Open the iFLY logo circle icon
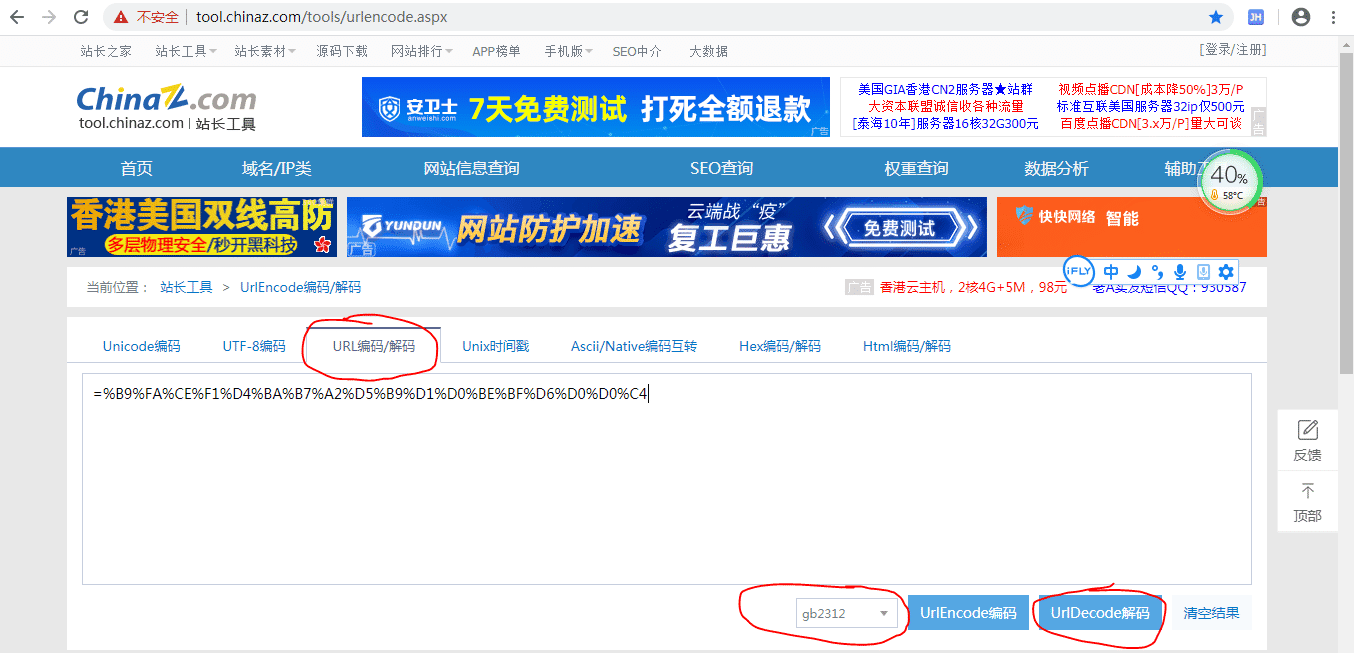This screenshot has height=653, width=1354. coord(1079,271)
